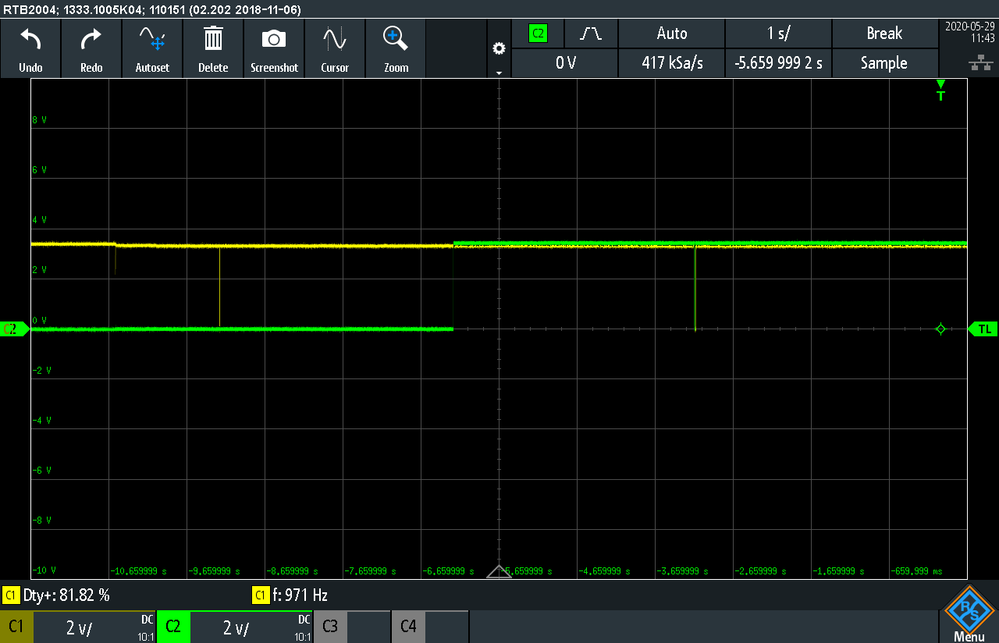
Task: Click the Break acquisition button
Action: (884, 34)
